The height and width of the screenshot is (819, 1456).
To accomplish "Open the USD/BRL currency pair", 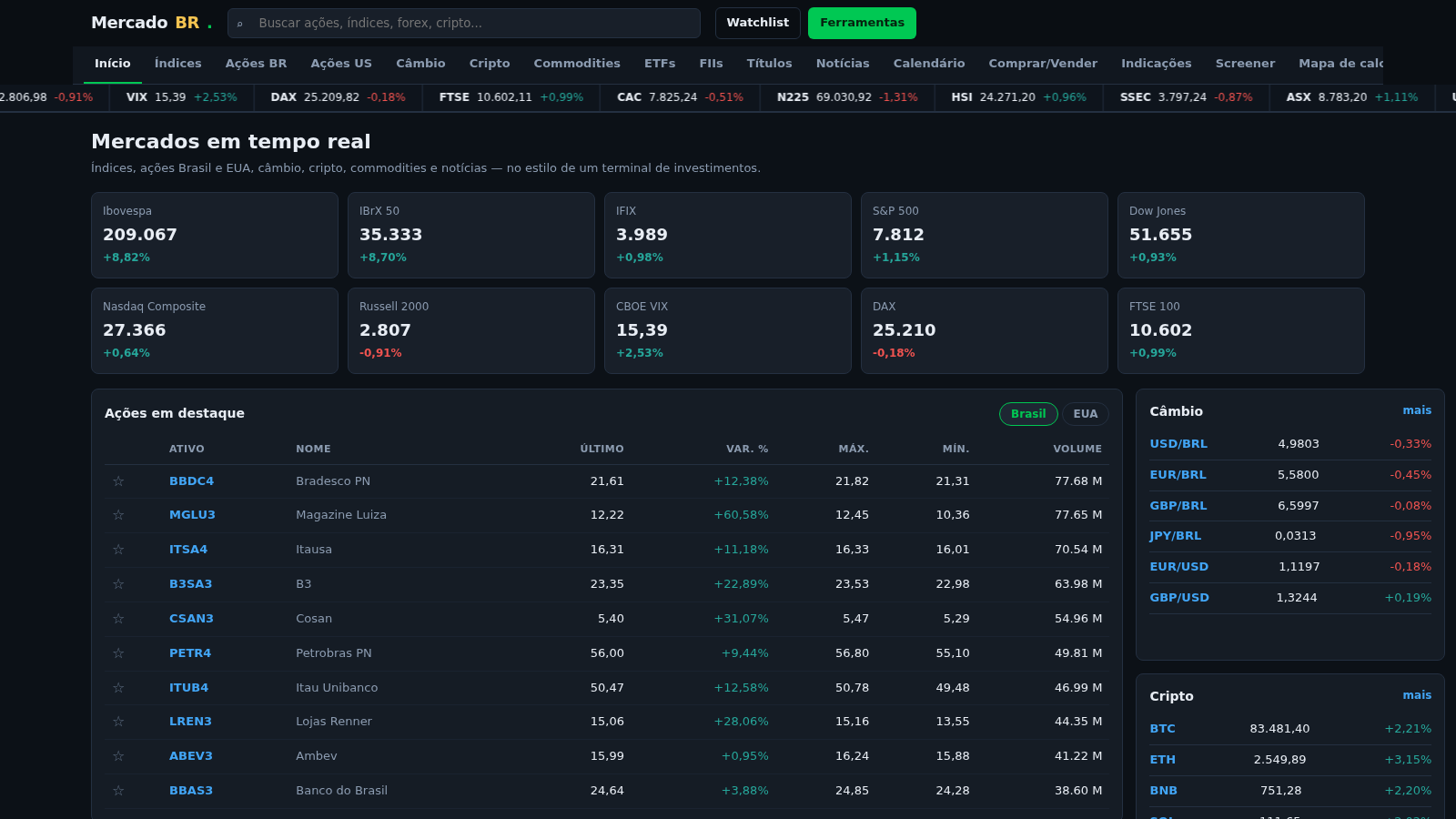I will tap(1178, 444).
